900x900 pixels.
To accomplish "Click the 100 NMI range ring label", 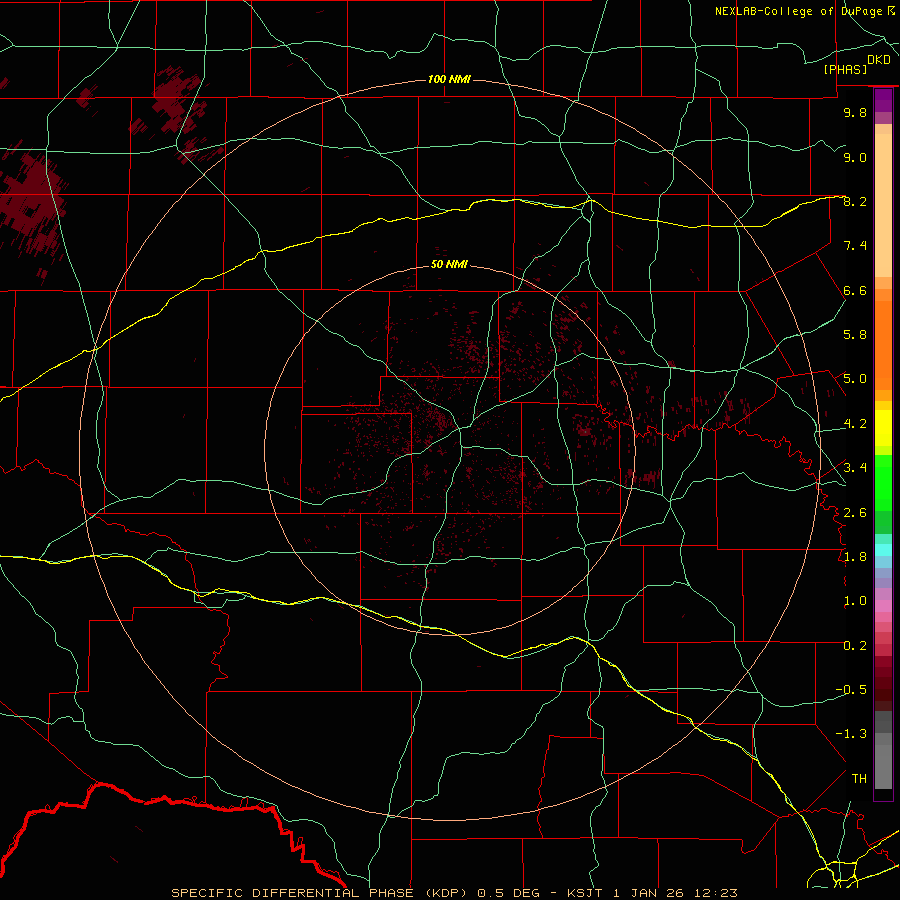I will point(449,79).
